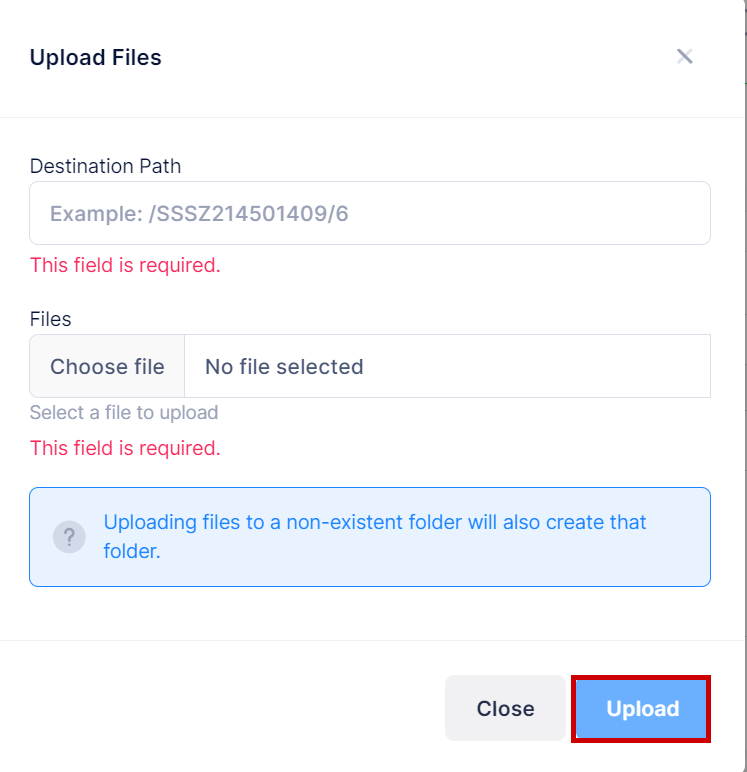Screen dimensions: 747x772
Task: Click empty area right of "No file selected"
Action: point(540,367)
